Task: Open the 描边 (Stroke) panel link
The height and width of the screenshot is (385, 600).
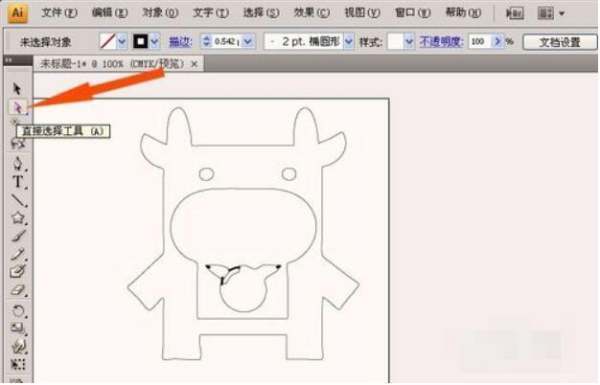Action: (x=181, y=42)
